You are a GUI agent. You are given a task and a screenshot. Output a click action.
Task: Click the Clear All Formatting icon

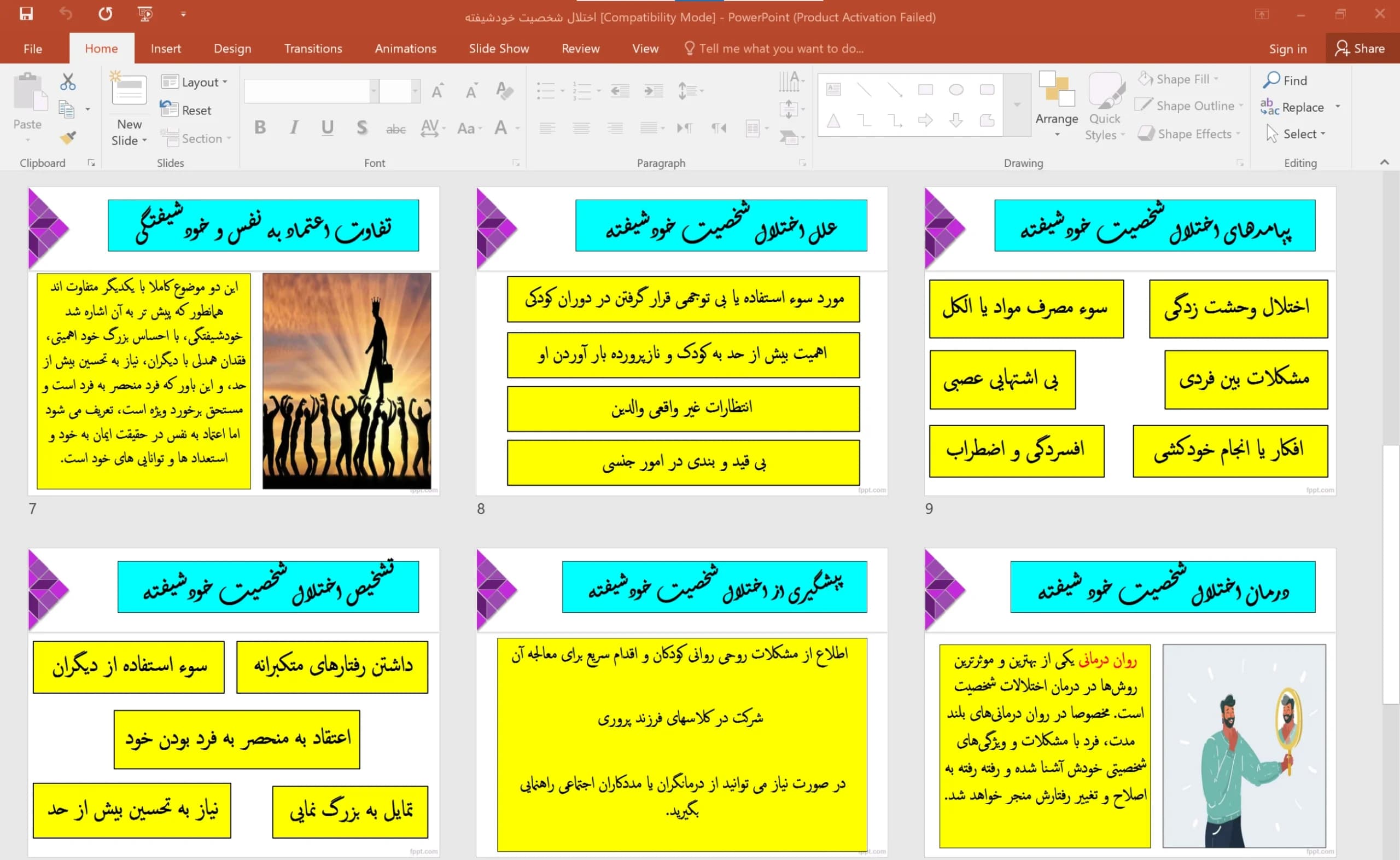(x=505, y=91)
